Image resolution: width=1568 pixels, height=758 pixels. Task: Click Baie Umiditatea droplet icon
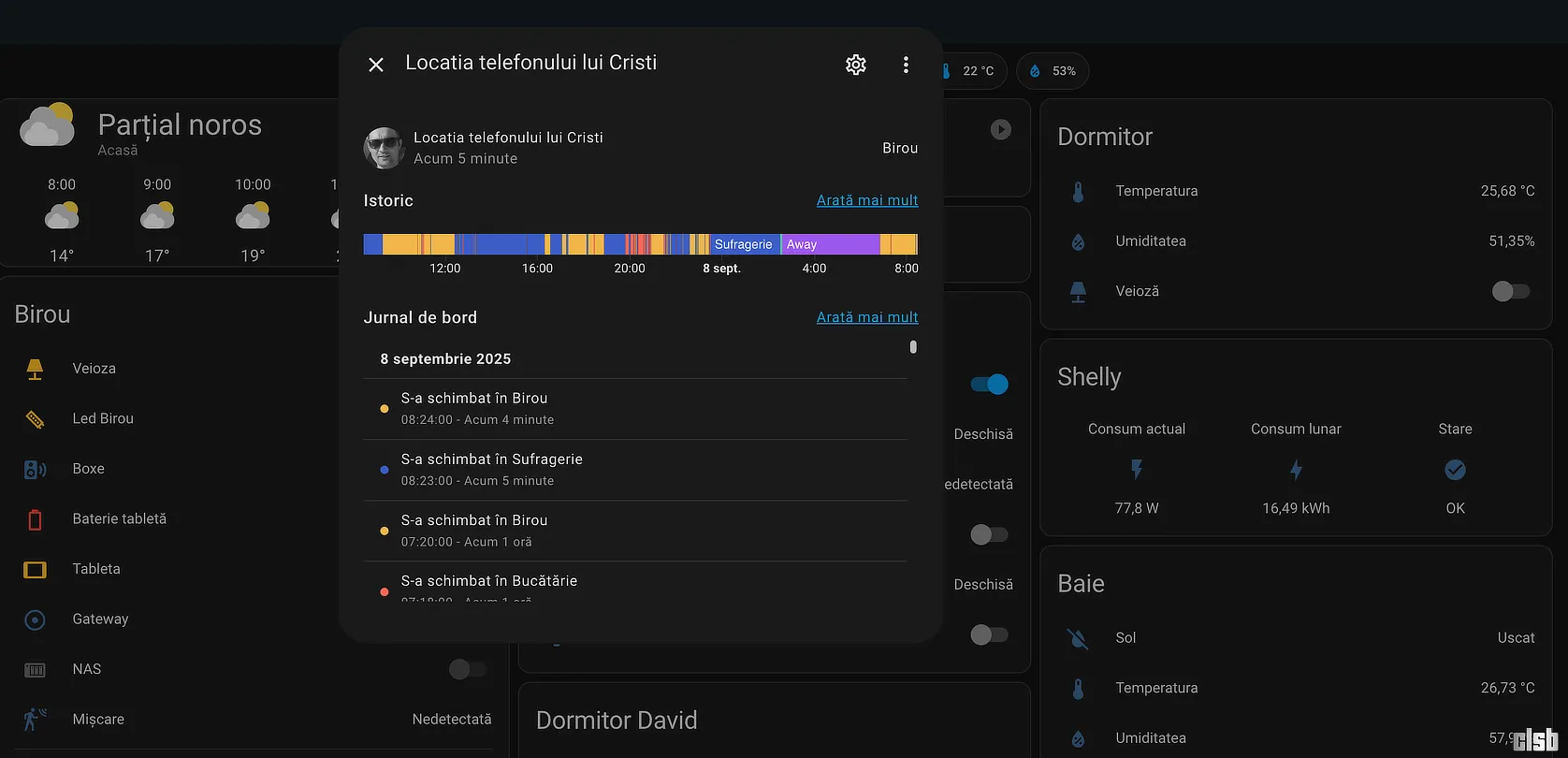point(1078,738)
